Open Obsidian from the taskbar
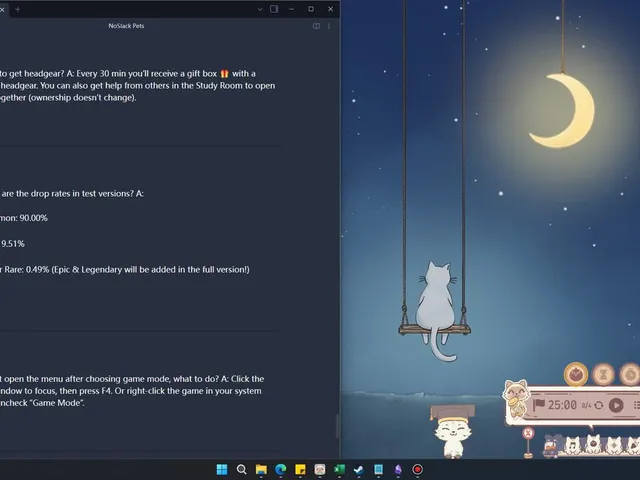The height and width of the screenshot is (480, 640). [398, 469]
